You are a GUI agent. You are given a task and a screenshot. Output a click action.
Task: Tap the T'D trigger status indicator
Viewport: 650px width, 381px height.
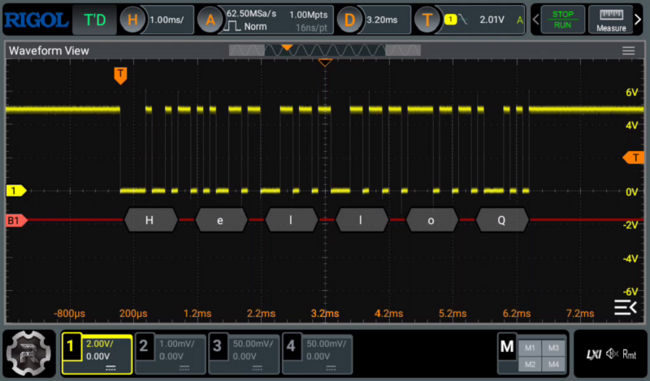pyautogui.click(x=95, y=20)
